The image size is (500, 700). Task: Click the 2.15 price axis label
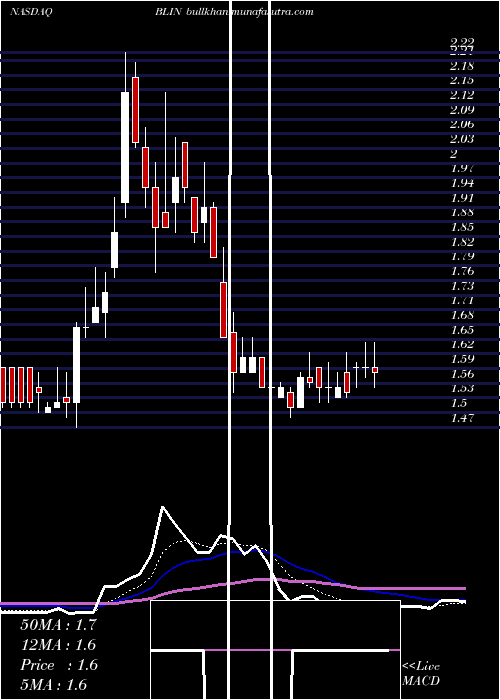coord(462,81)
